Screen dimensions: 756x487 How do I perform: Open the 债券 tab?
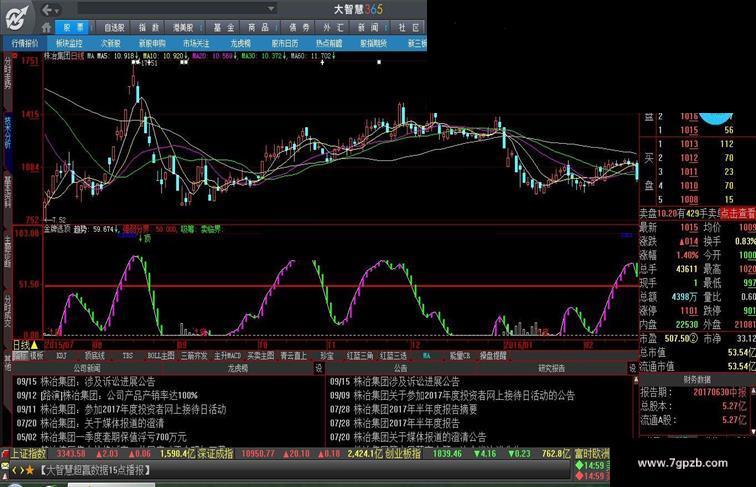(299, 27)
